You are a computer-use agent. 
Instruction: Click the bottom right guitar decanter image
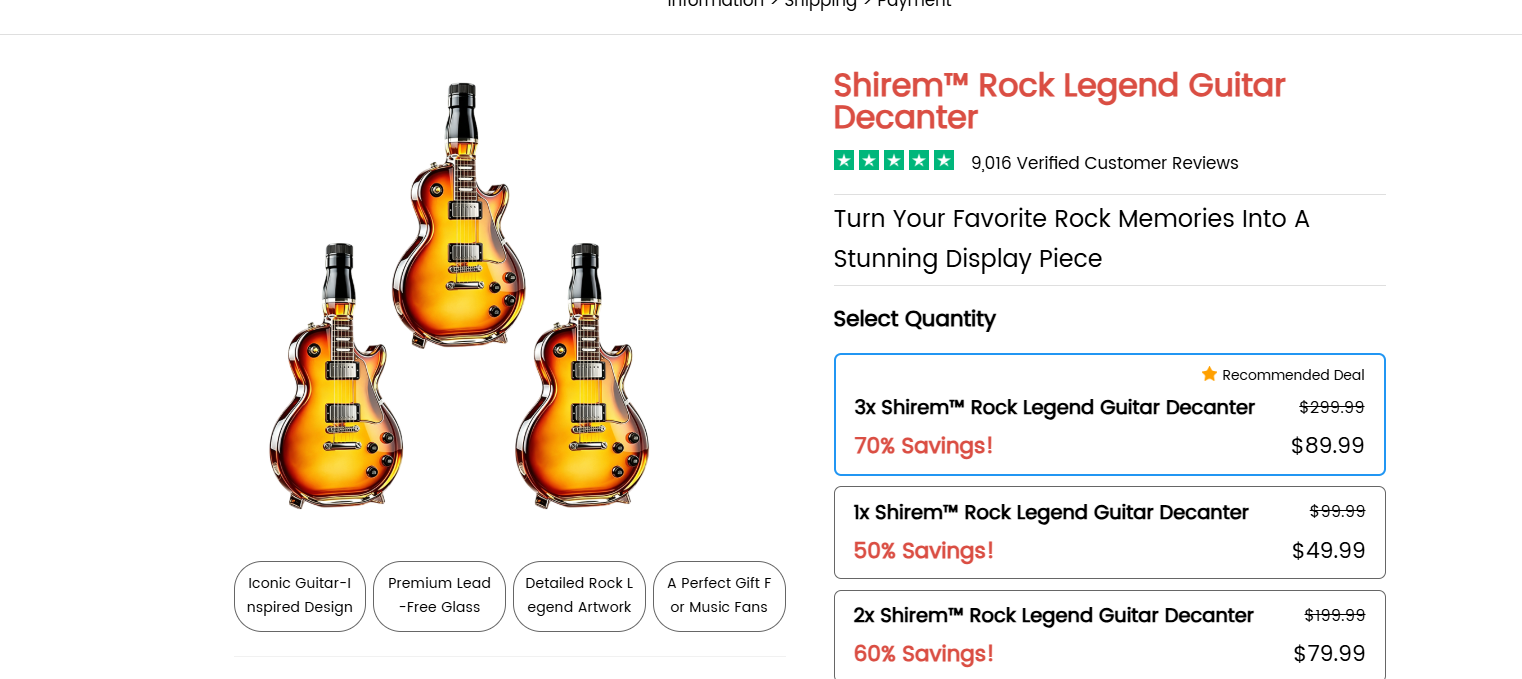[x=582, y=375]
